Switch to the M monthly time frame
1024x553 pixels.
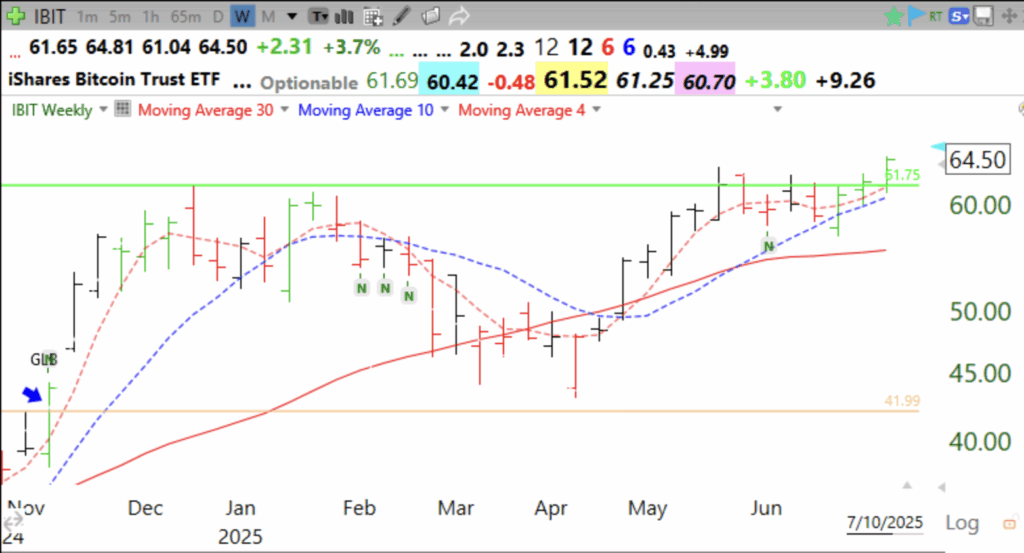pos(268,16)
